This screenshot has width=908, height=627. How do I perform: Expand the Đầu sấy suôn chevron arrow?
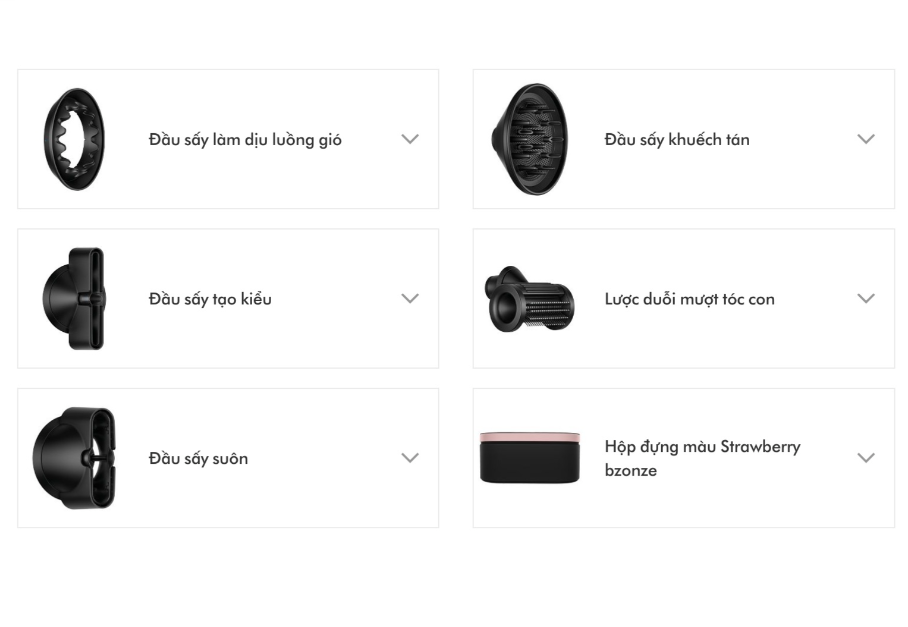[x=410, y=458]
